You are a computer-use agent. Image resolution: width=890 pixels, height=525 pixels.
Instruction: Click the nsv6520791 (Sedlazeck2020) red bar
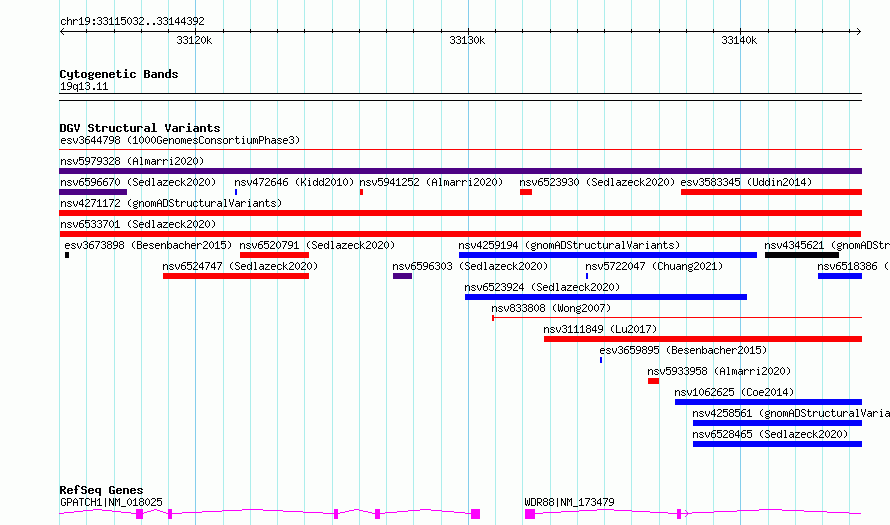pos(275,255)
